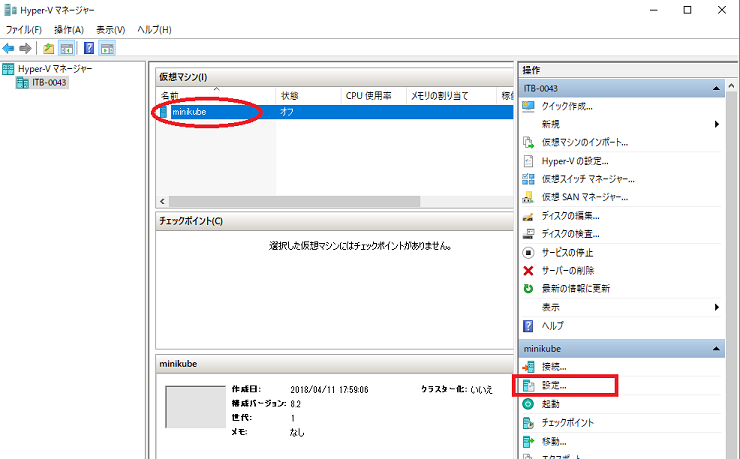Open the 操作(A) menu
The width and height of the screenshot is (740, 459).
[x=69, y=30]
